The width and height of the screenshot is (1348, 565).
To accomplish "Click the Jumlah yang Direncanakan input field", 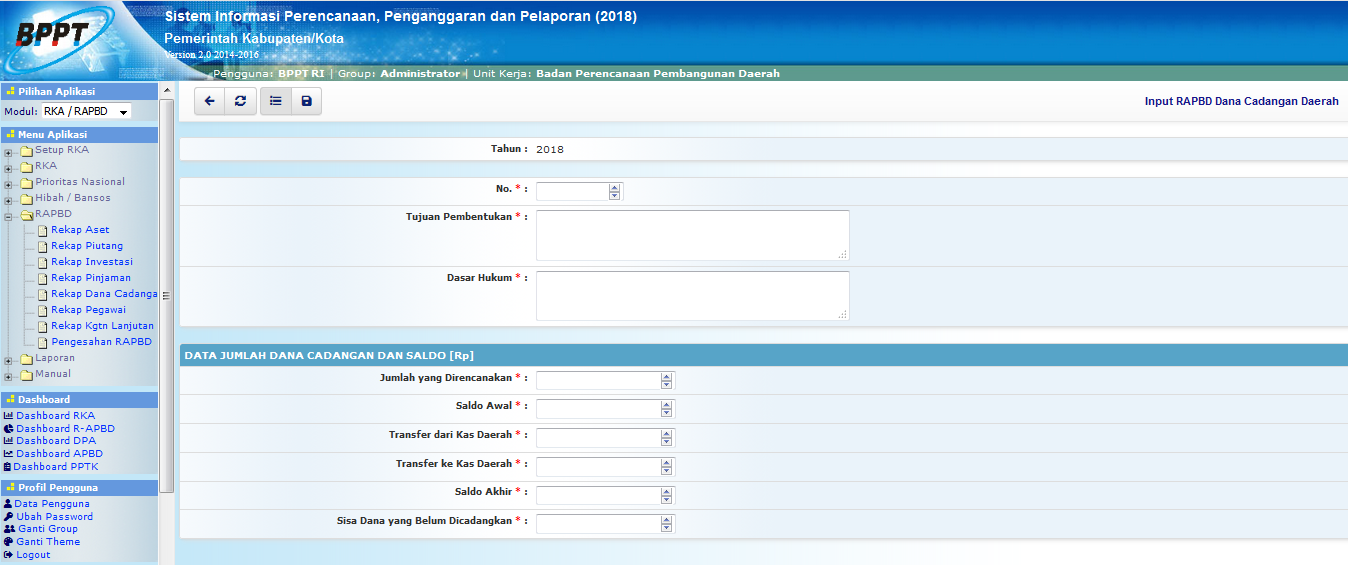I will [598, 380].
